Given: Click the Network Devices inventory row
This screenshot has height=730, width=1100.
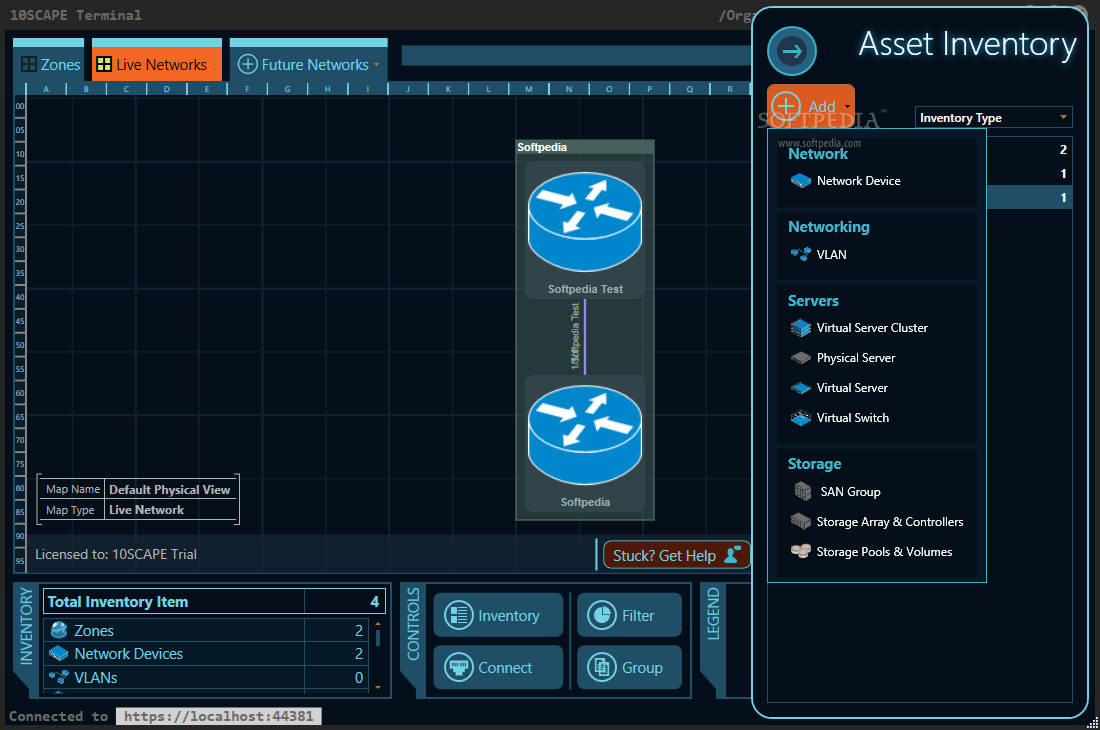Looking at the screenshot, I should click(206, 654).
